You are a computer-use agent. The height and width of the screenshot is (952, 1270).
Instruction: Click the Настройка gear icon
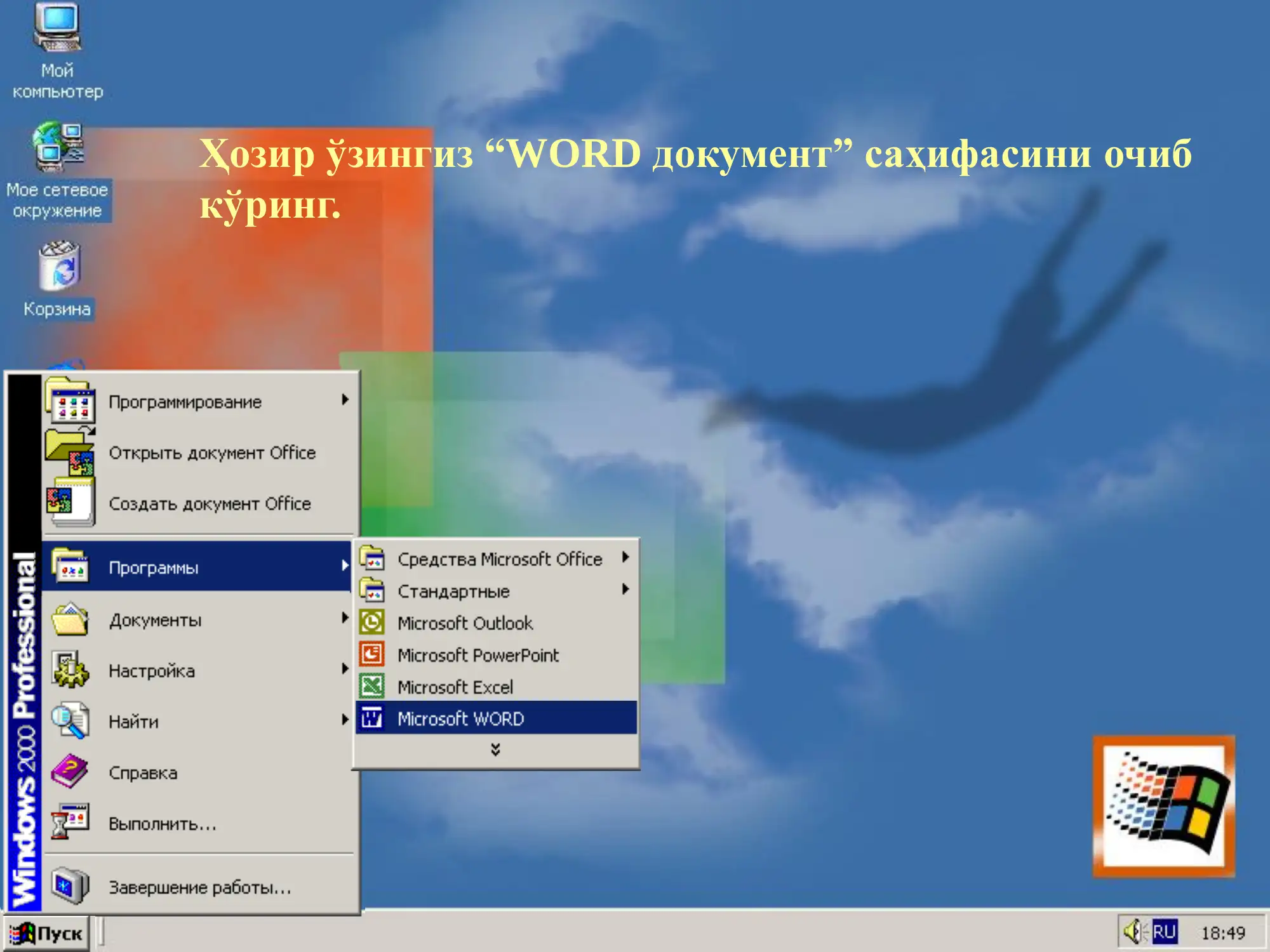point(70,670)
